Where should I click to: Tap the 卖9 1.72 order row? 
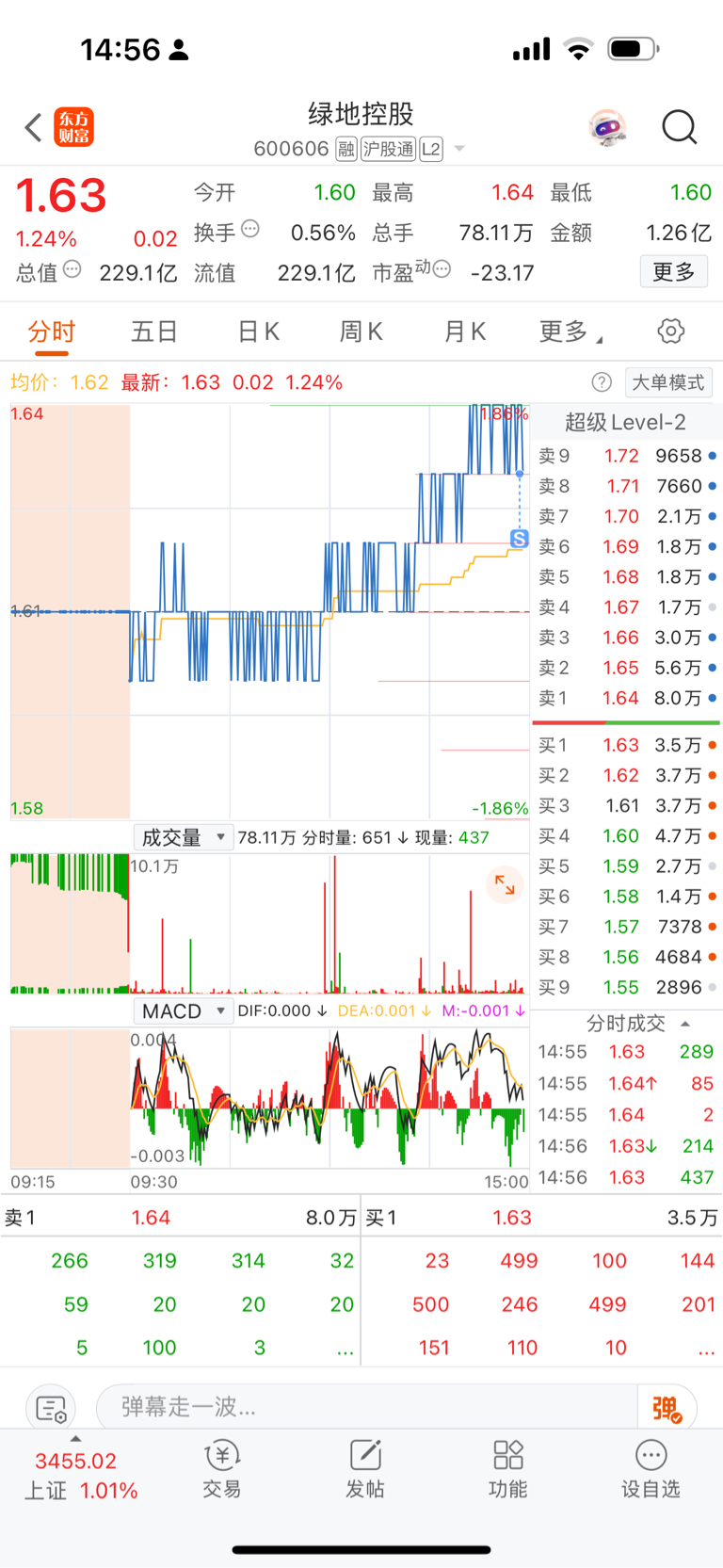pyautogui.click(x=627, y=456)
